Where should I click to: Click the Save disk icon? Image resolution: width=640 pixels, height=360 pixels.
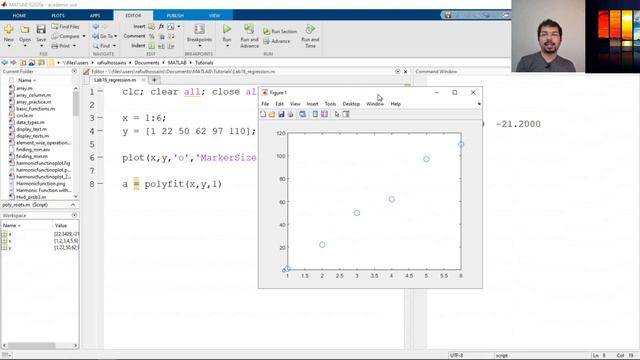(x=41, y=29)
